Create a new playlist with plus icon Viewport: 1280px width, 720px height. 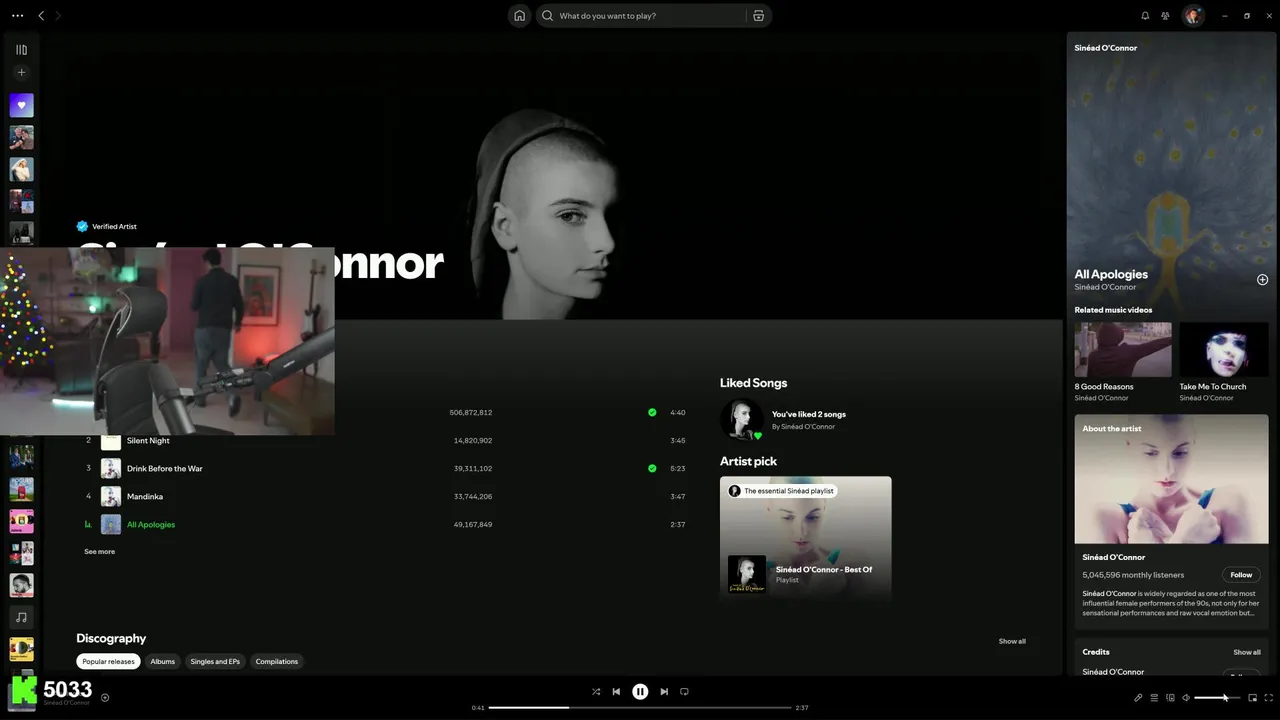coord(21,72)
